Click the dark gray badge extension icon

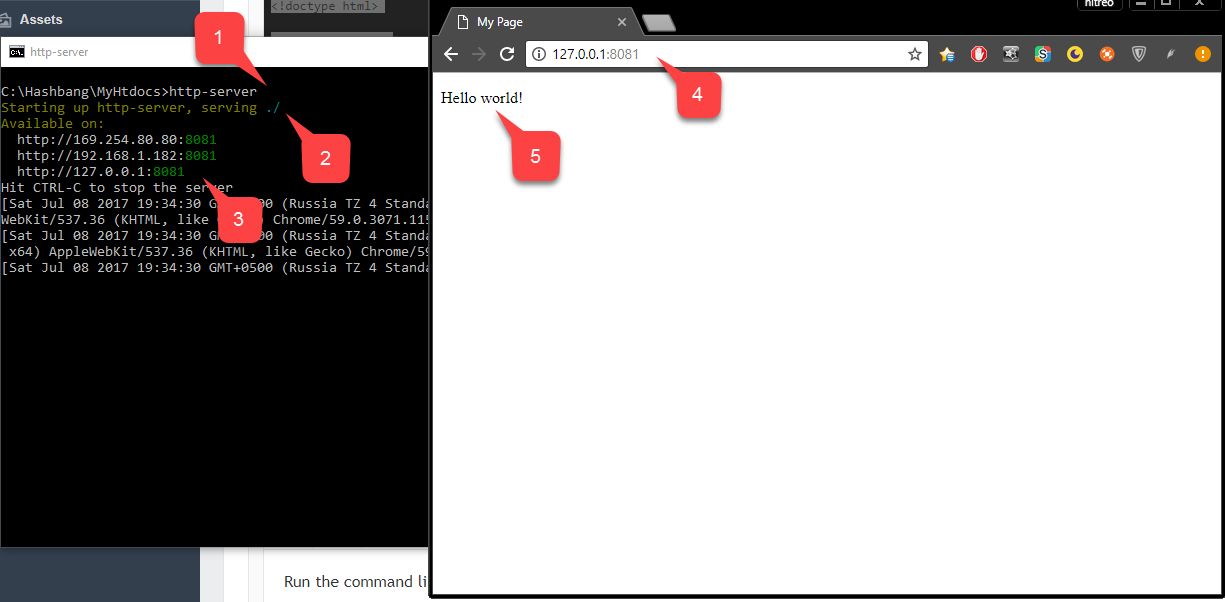[x=1011, y=54]
